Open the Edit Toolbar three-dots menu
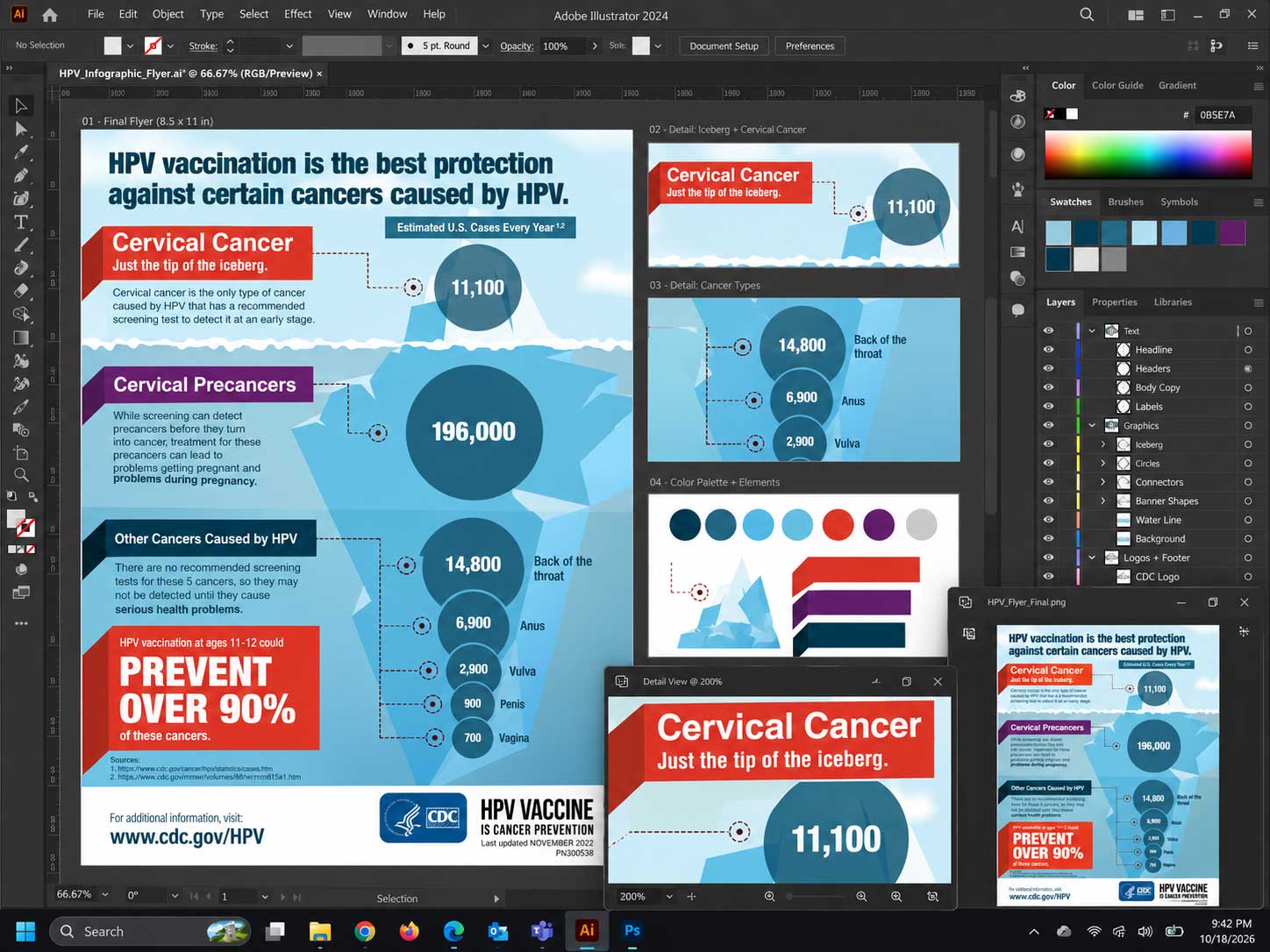The width and height of the screenshot is (1270, 952). (x=21, y=623)
